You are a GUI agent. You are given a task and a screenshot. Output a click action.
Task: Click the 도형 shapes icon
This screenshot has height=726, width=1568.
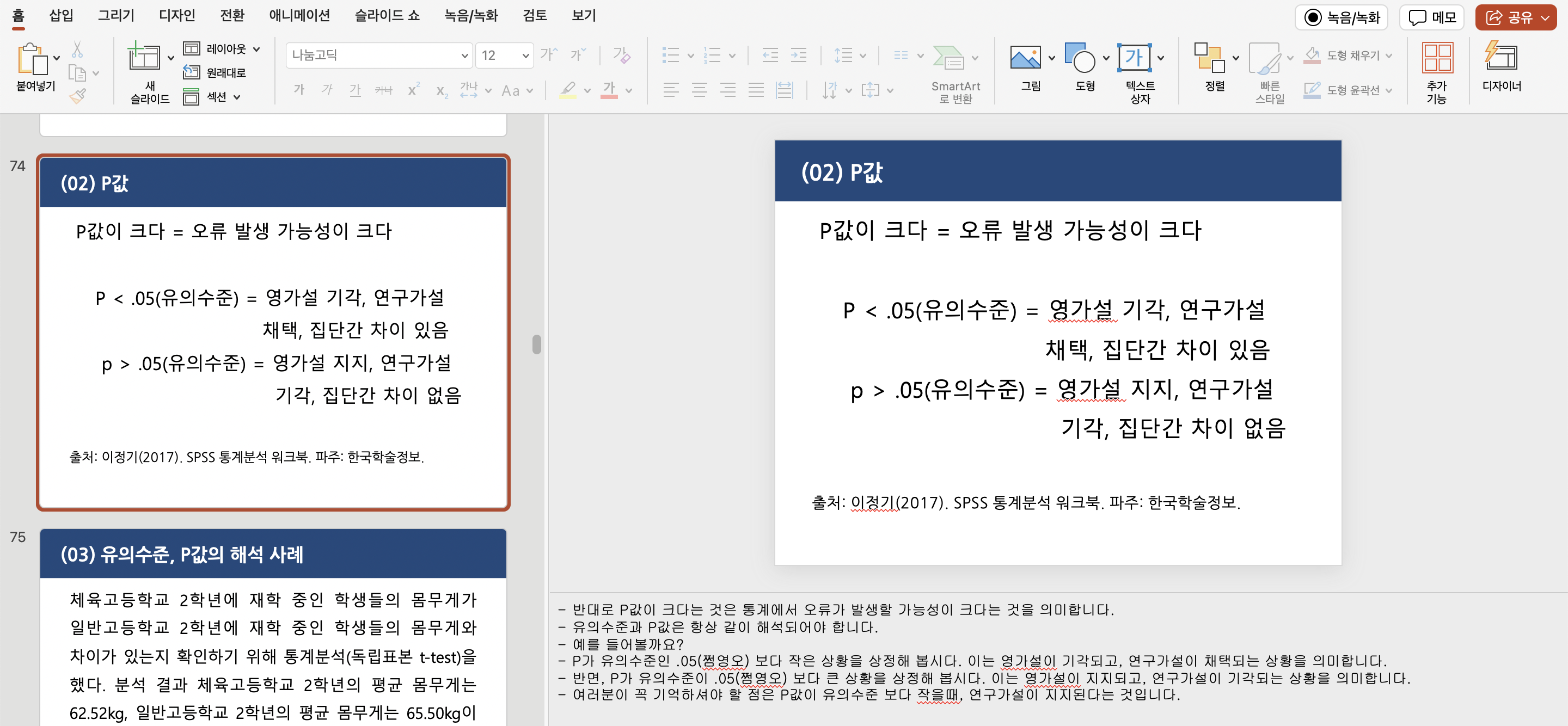pos(1079,58)
